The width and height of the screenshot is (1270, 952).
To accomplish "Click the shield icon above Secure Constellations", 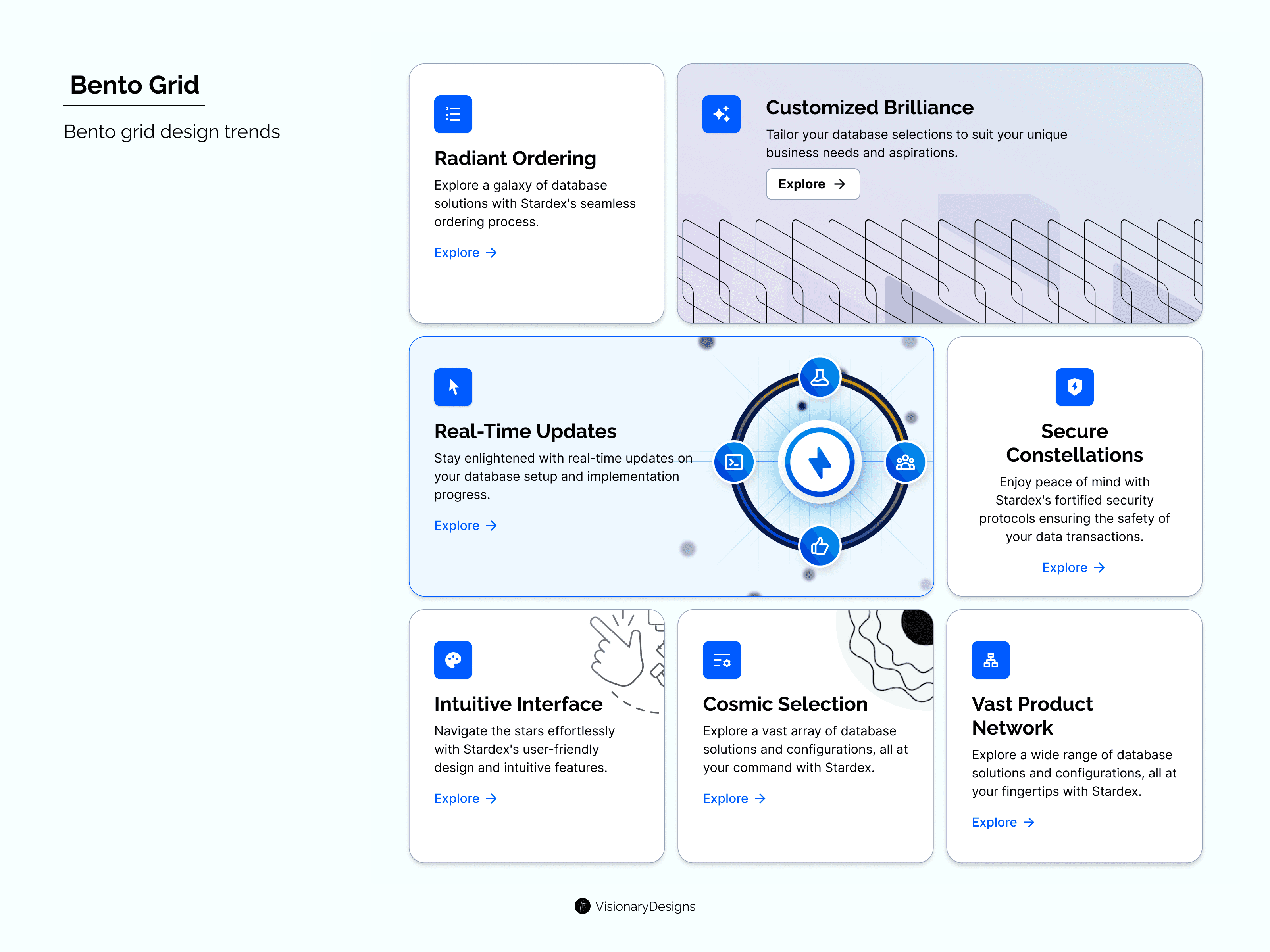I will 1074,387.
